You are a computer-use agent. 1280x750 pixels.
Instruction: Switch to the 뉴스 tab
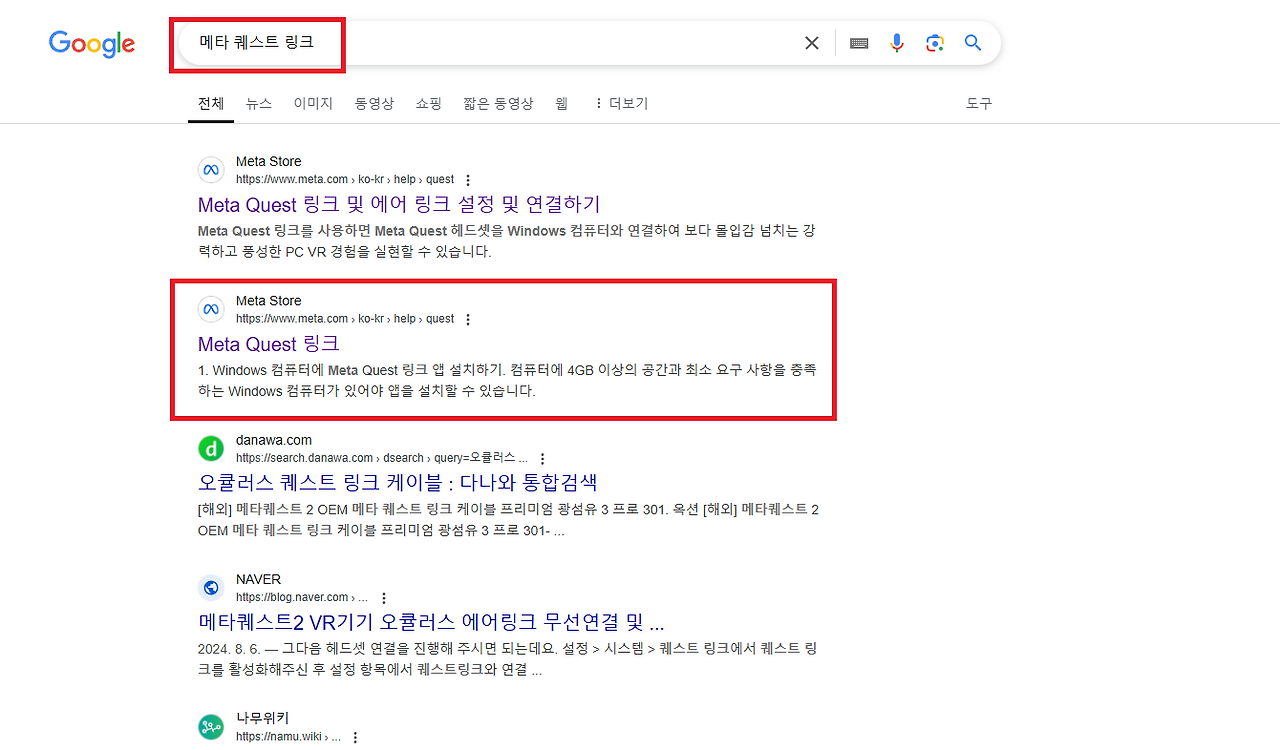coord(259,103)
